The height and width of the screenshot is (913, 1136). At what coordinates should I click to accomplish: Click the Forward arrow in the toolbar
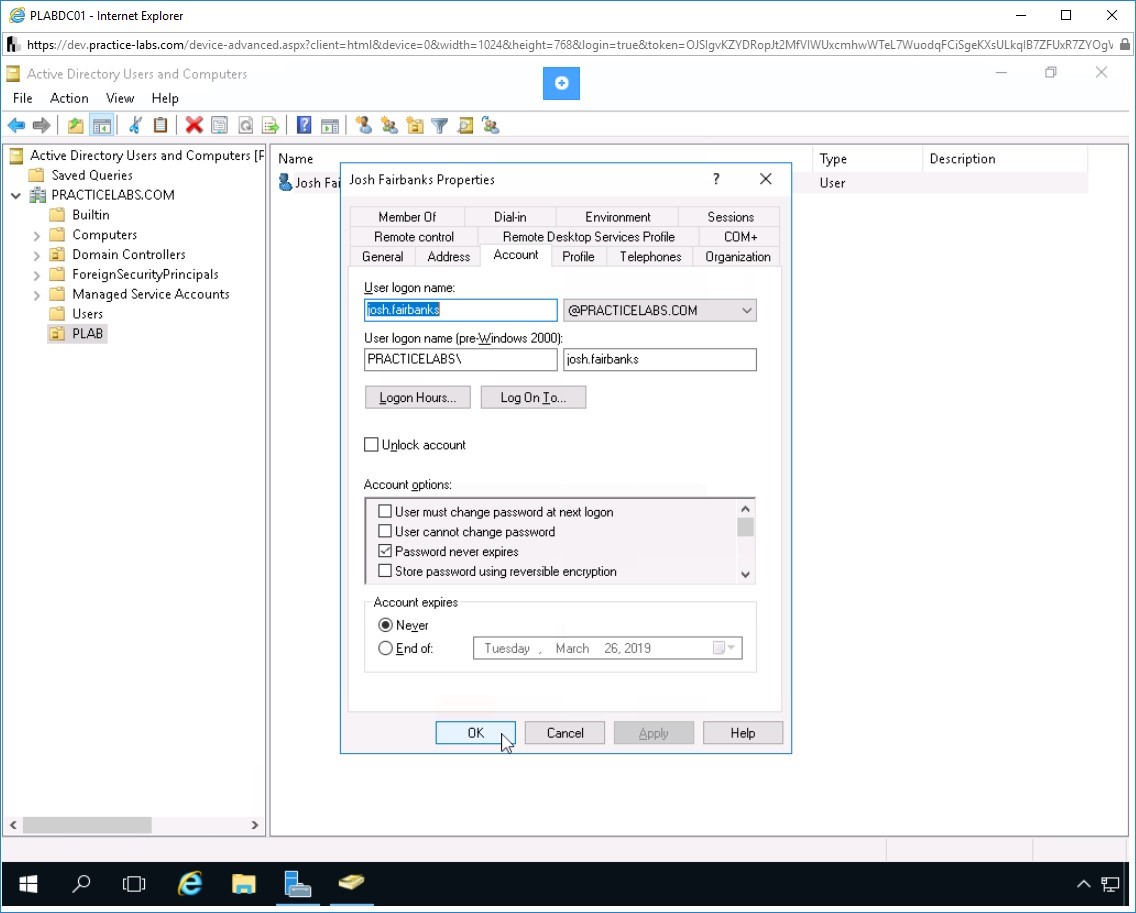(41, 125)
